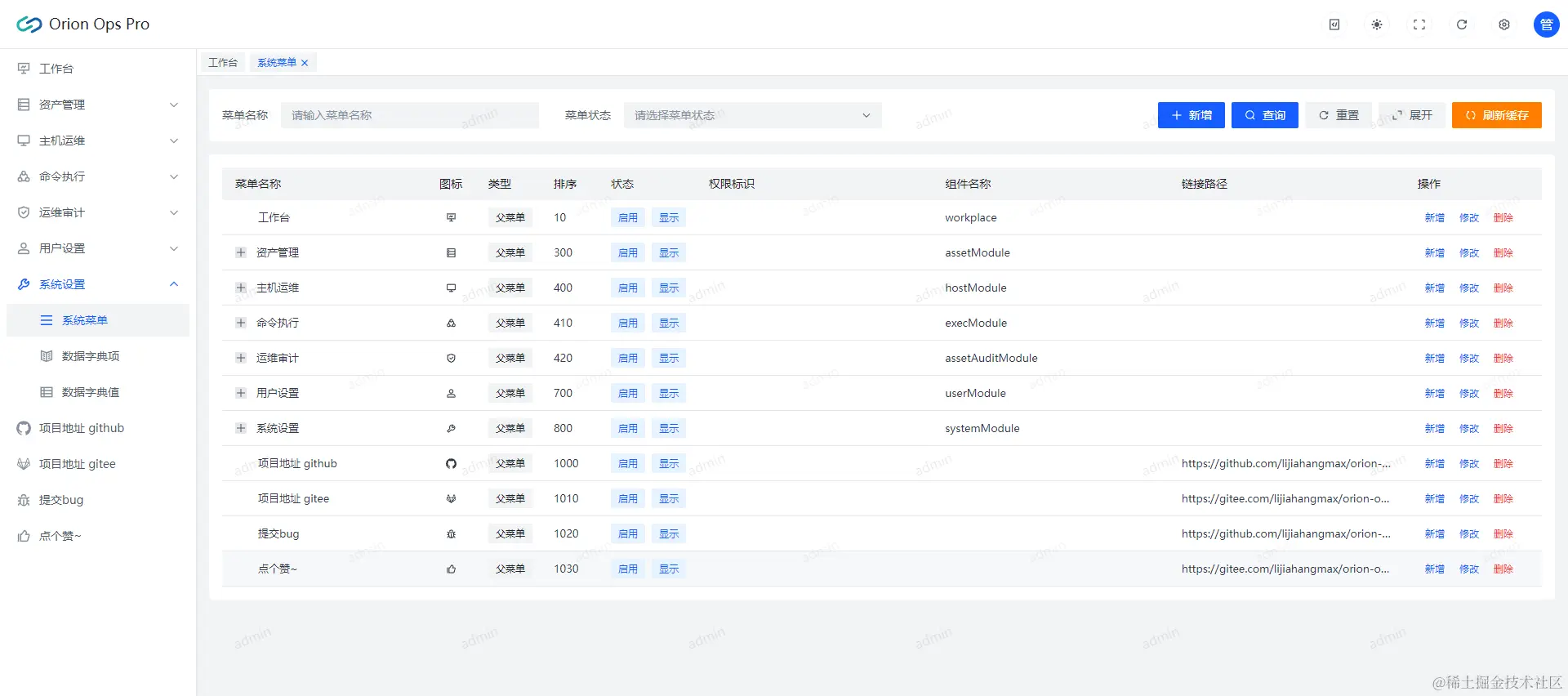Viewport: 1568px width, 696px height.
Task: Click the refresh page icon in header
Action: tap(1462, 25)
